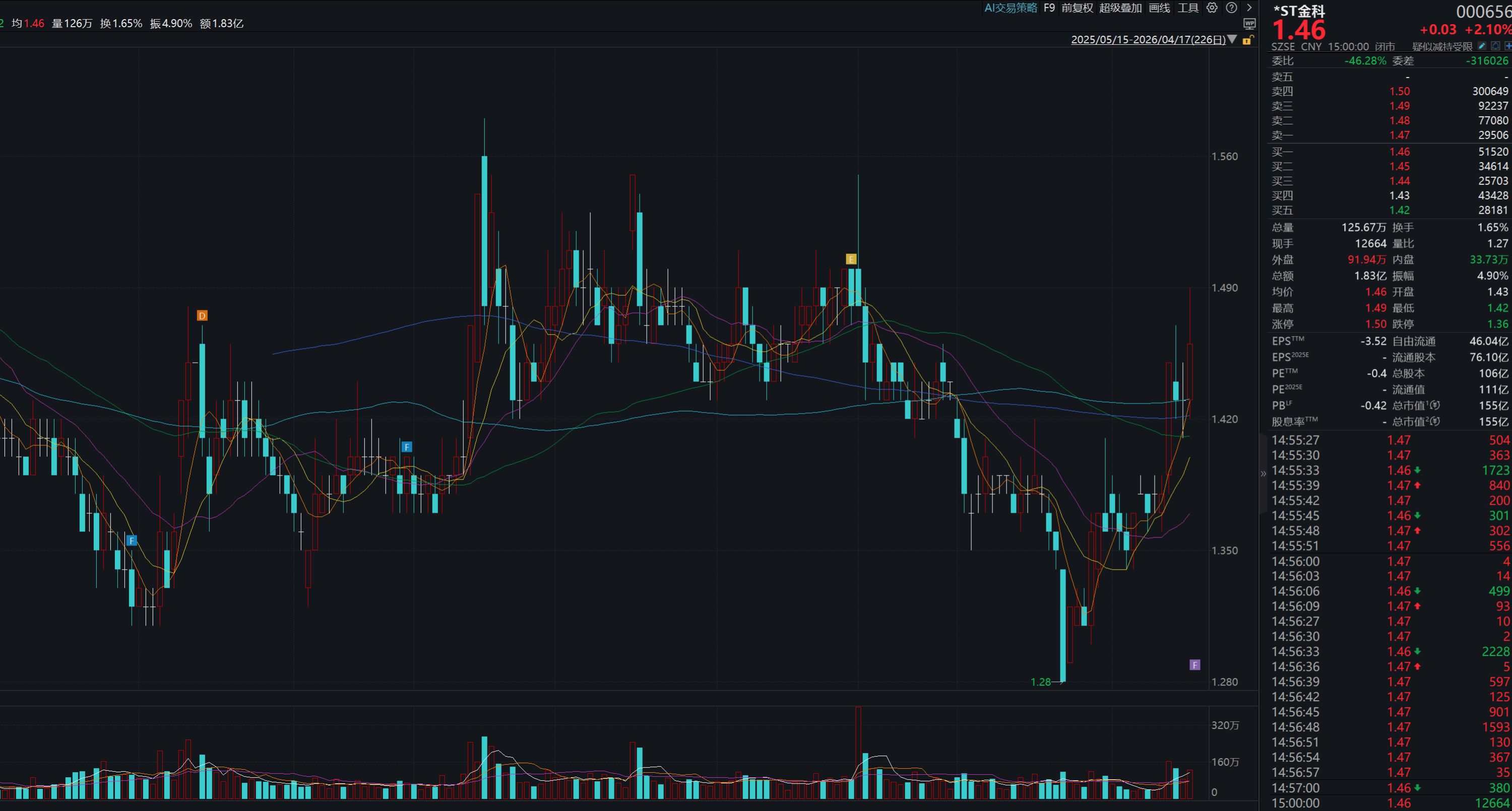Click the help question mark icon
The width and height of the screenshot is (1512, 811).
pos(1231,8)
